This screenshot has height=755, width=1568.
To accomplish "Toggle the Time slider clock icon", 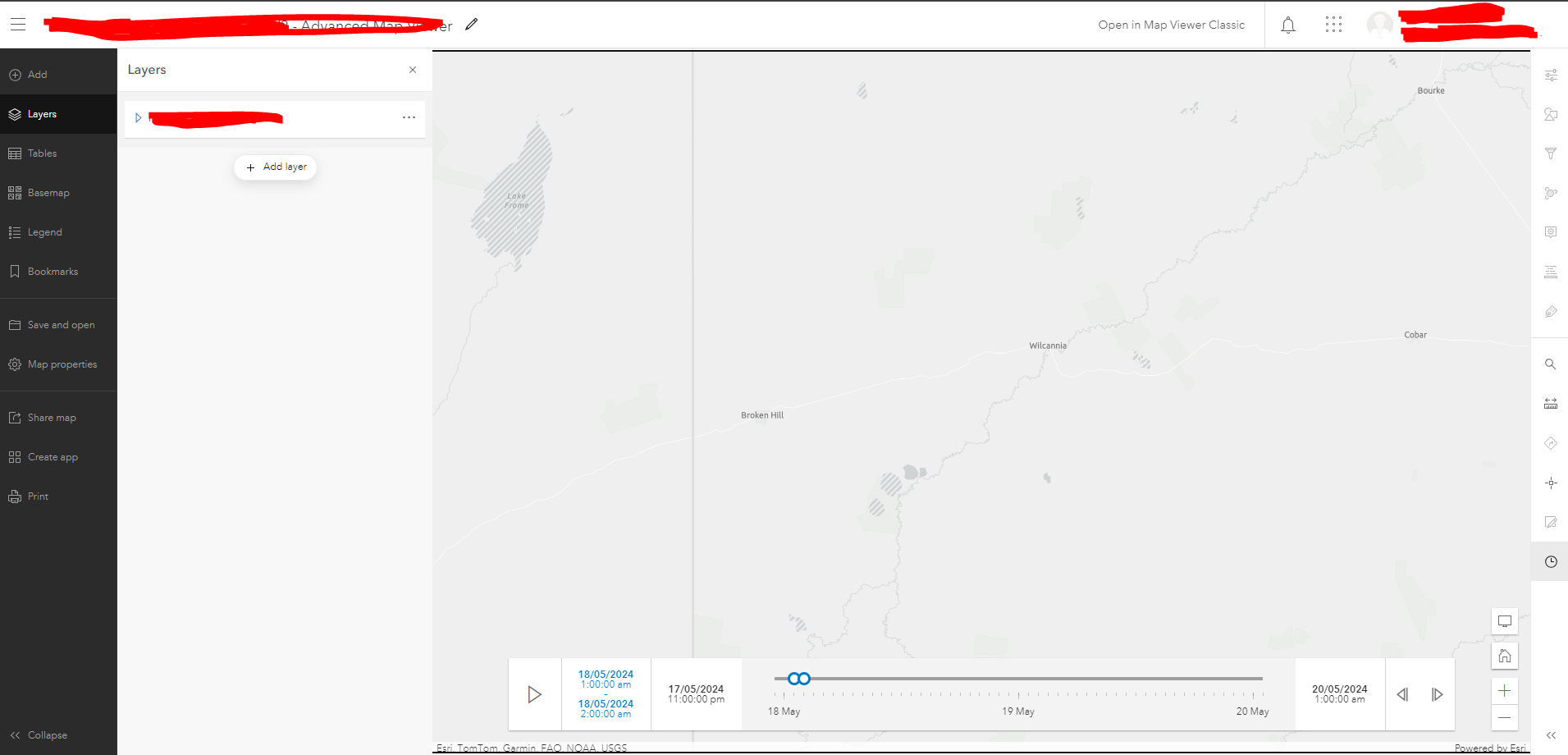I will click(x=1551, y=561).
